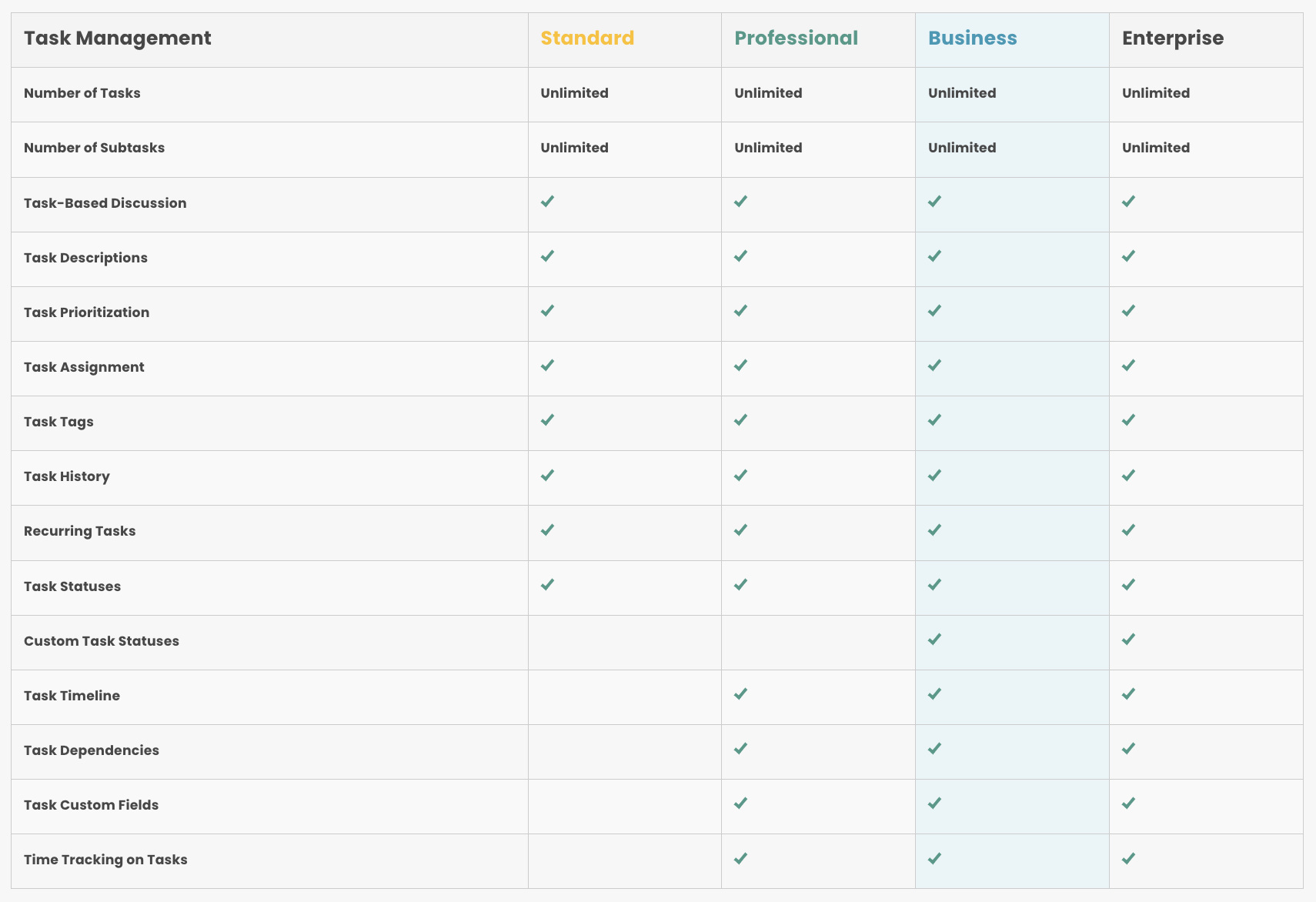
Task: Click Unlimited under Standard for Number of Tasks
Action: point(574,93)
